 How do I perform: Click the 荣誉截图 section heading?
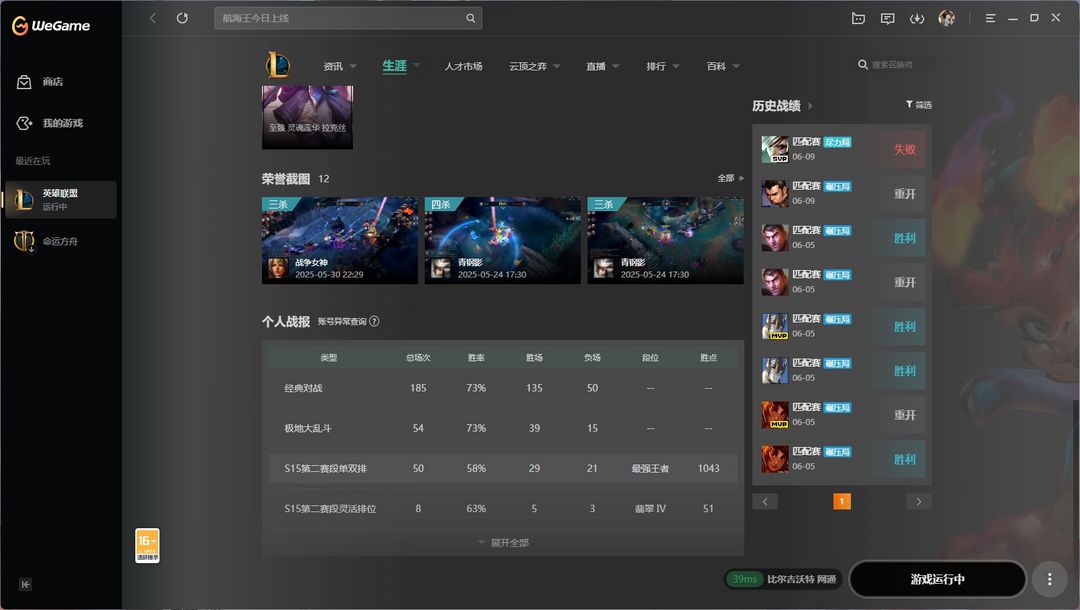pos(286,179)
